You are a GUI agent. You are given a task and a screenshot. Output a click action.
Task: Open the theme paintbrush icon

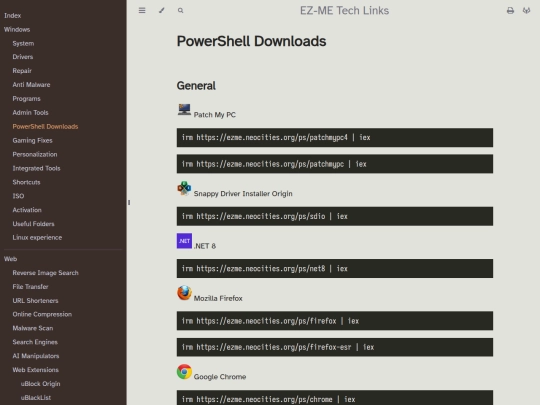point(162,11)
